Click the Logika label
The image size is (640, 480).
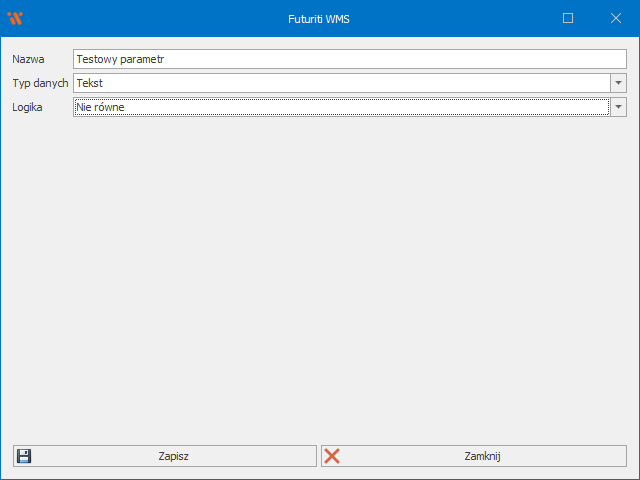coord(27,107)
